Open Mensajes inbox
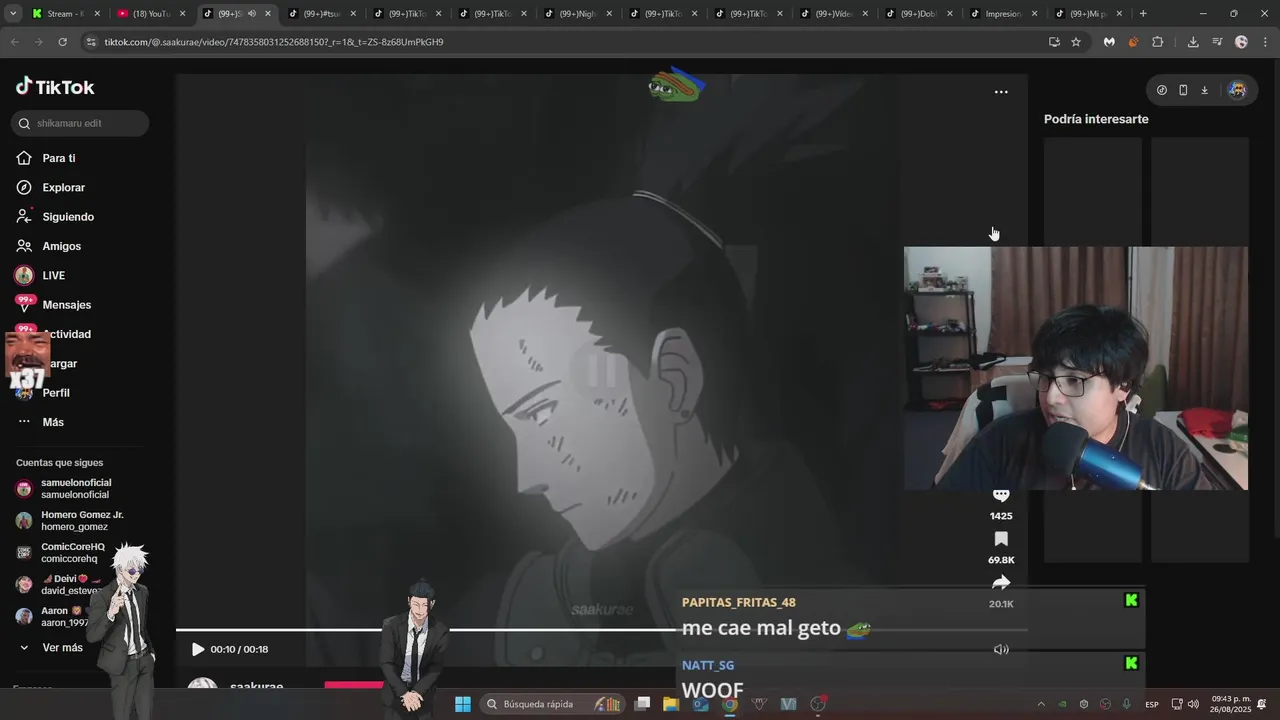 (x=66, y=305)
